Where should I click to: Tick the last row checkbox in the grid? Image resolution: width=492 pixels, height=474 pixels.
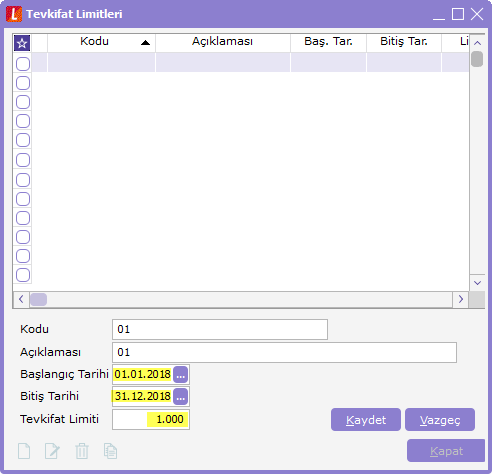23,275
